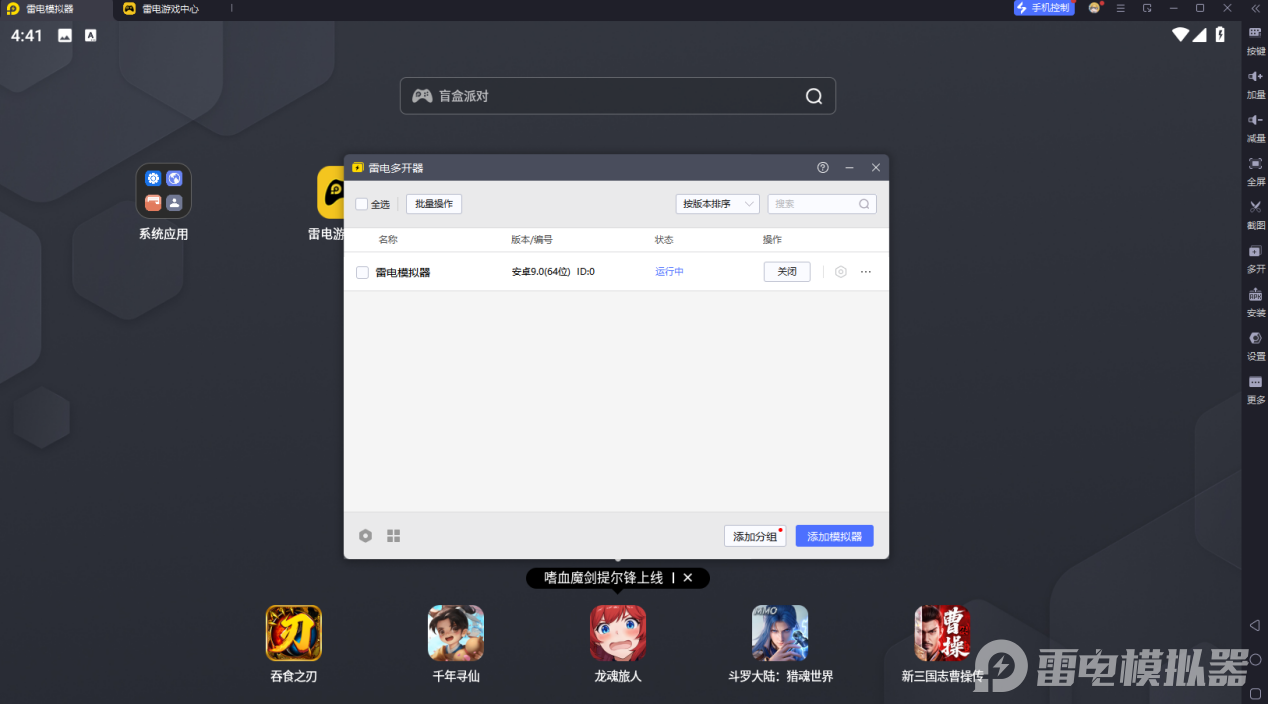Screen dimensions: 1268x704
Task: Click the 安装 APK install icon
Action: [x=1255, y=294]
